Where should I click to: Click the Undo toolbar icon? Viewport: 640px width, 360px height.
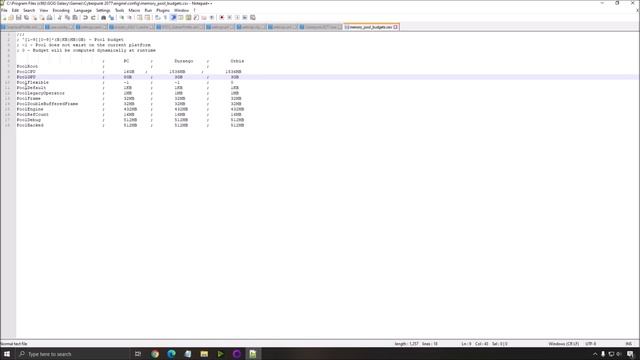coord(85,18)
